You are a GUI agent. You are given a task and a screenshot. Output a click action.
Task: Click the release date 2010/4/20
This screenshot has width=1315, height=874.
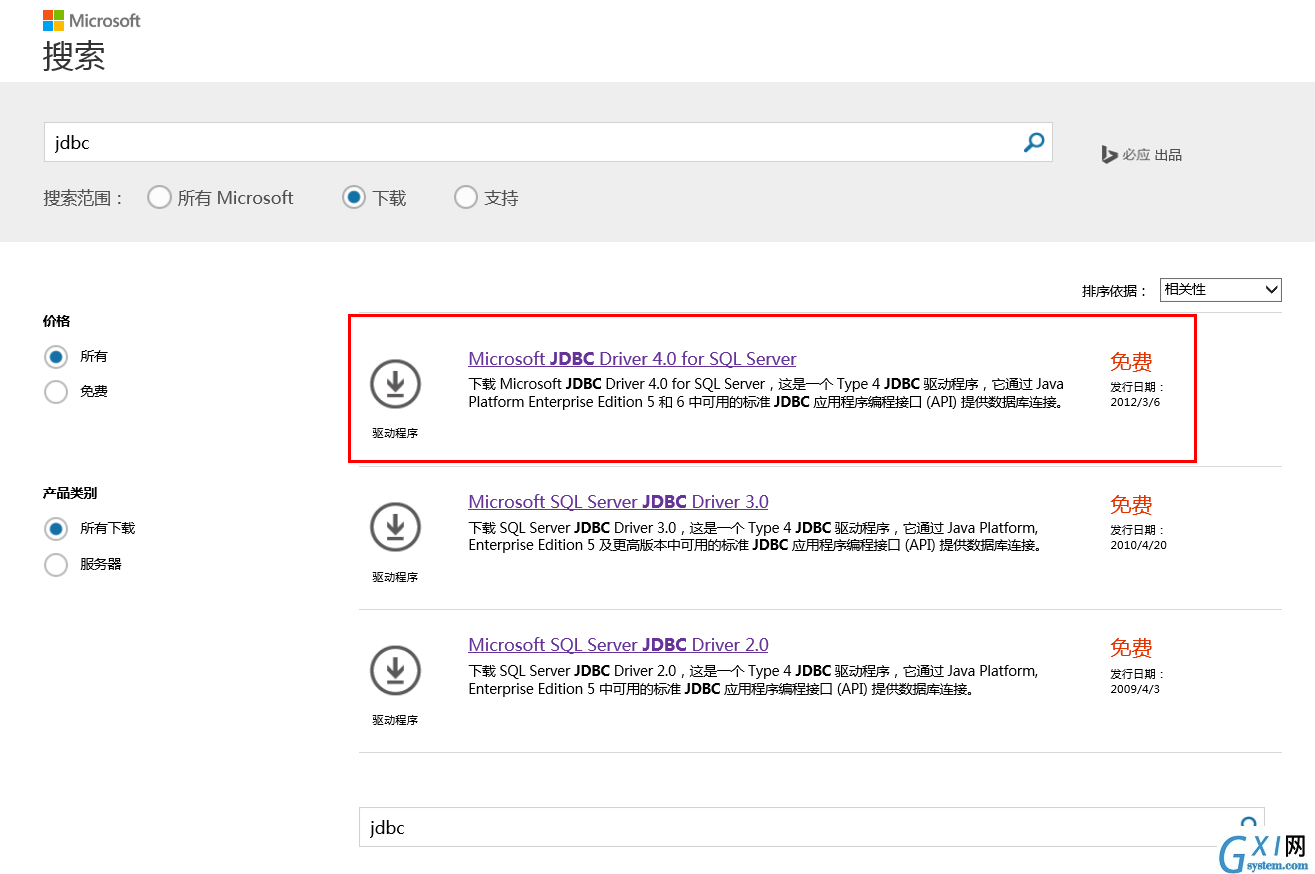pos(1138,545)
